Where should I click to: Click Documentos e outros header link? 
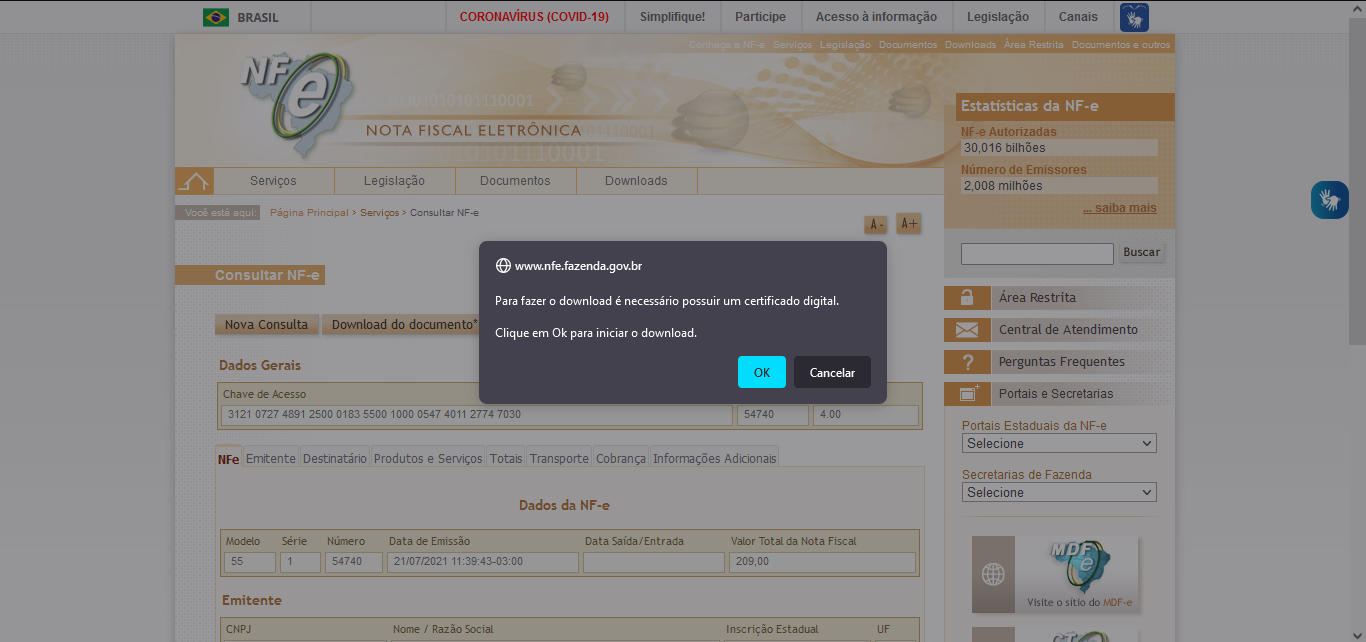click(x=1120, y=45)
